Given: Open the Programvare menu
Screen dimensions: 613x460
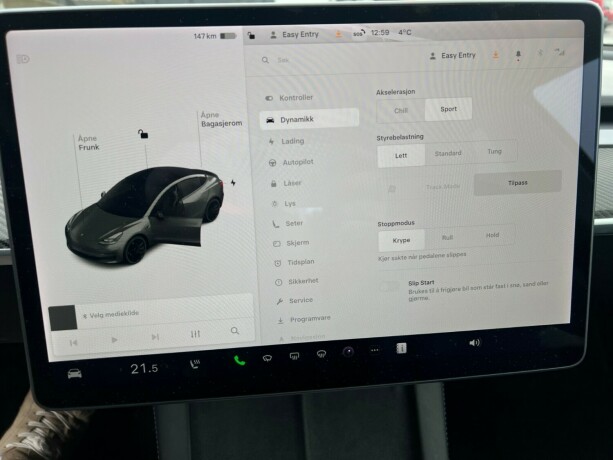Looking at the screenshot, I should click(x=304, y=319).
